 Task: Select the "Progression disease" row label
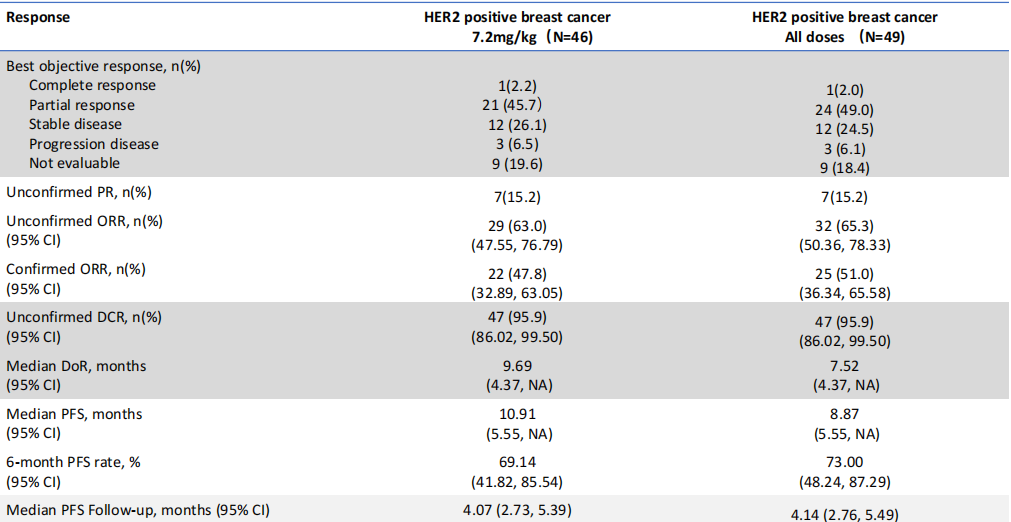point(93,144)
